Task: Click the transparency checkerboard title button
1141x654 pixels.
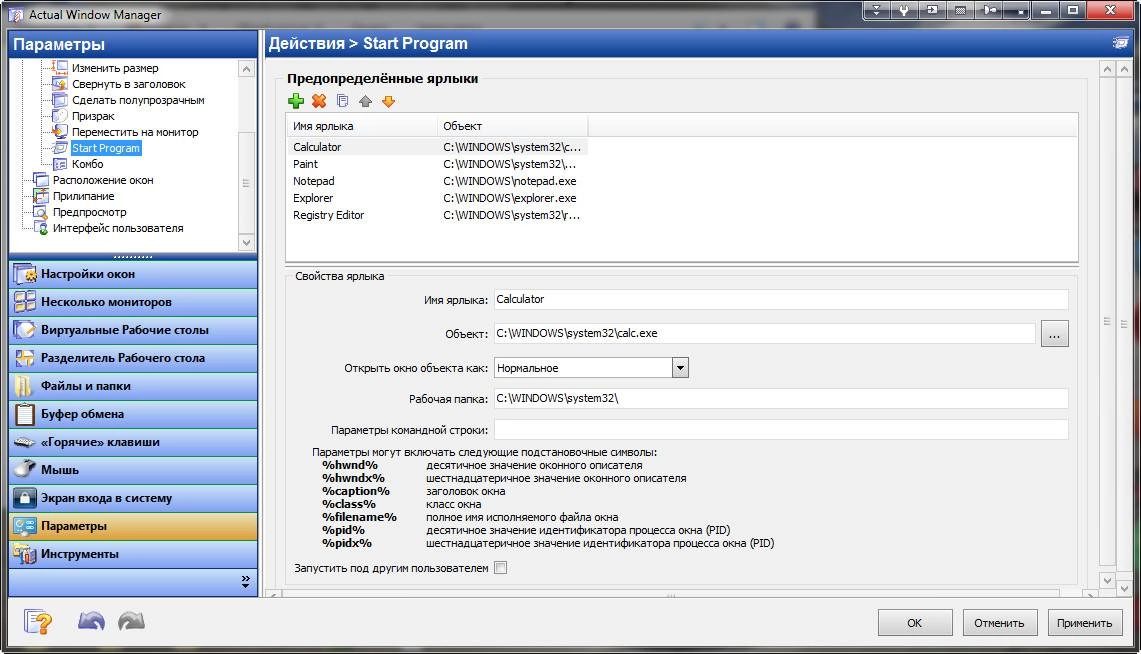Action: tap(961, 10)
